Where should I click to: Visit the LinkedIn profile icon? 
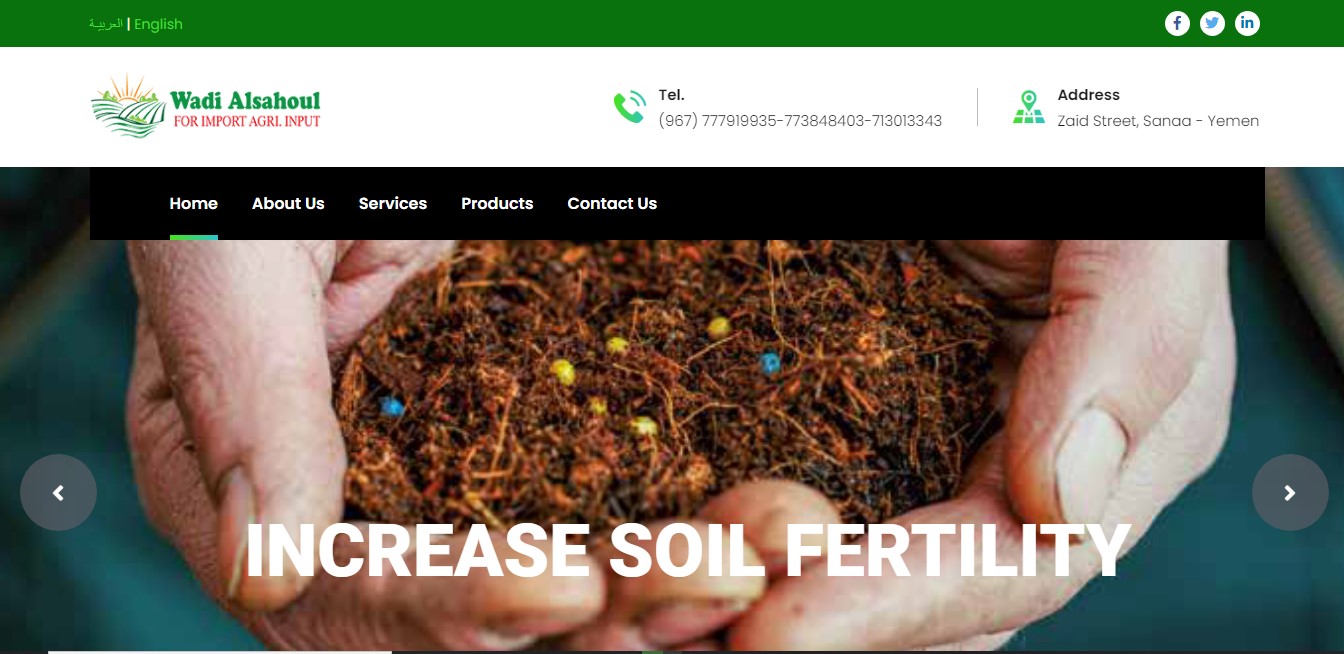[1247, 23]
